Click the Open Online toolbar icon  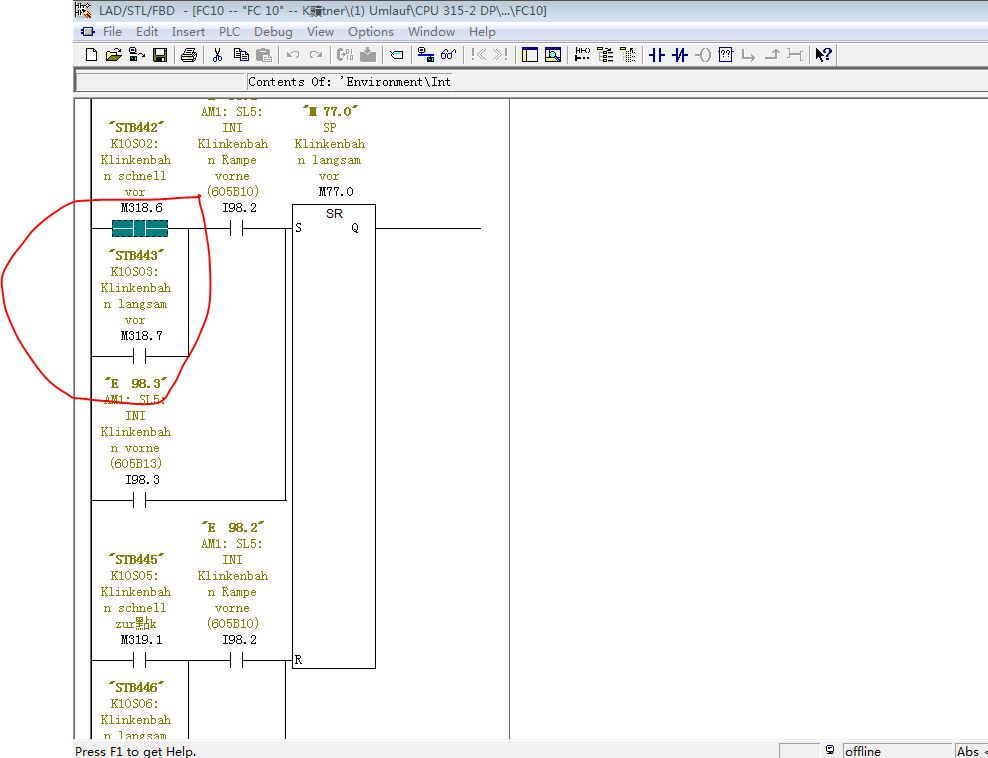(x=137, y=55)
